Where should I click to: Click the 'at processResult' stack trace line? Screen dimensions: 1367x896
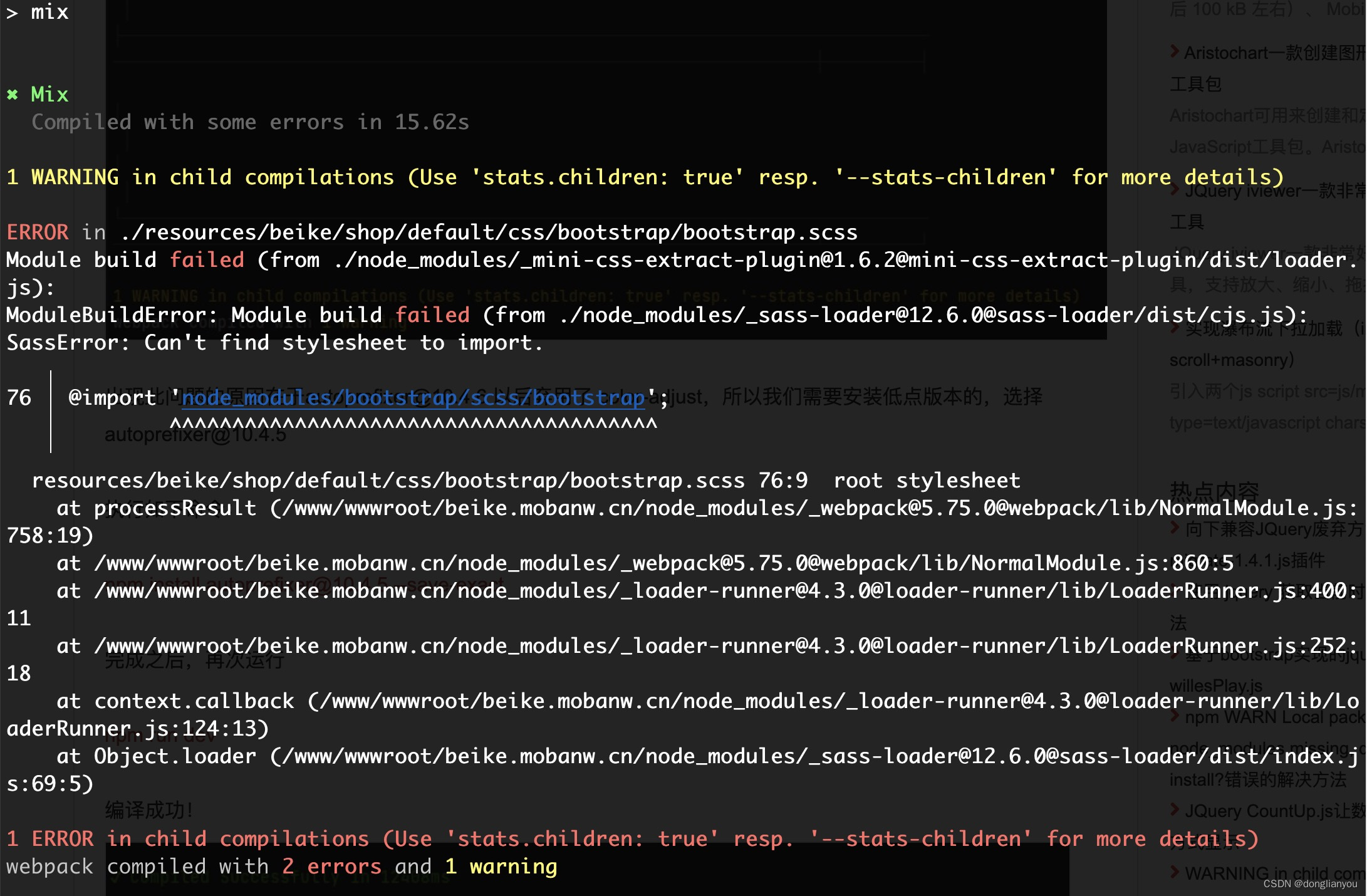point(683,521)
